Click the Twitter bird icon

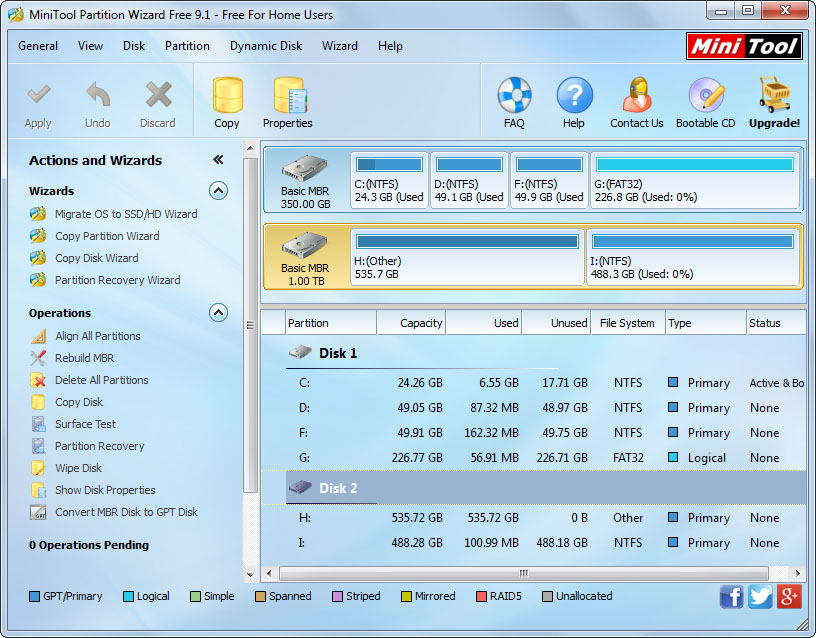pyautogui.click(x=761, y=596)
